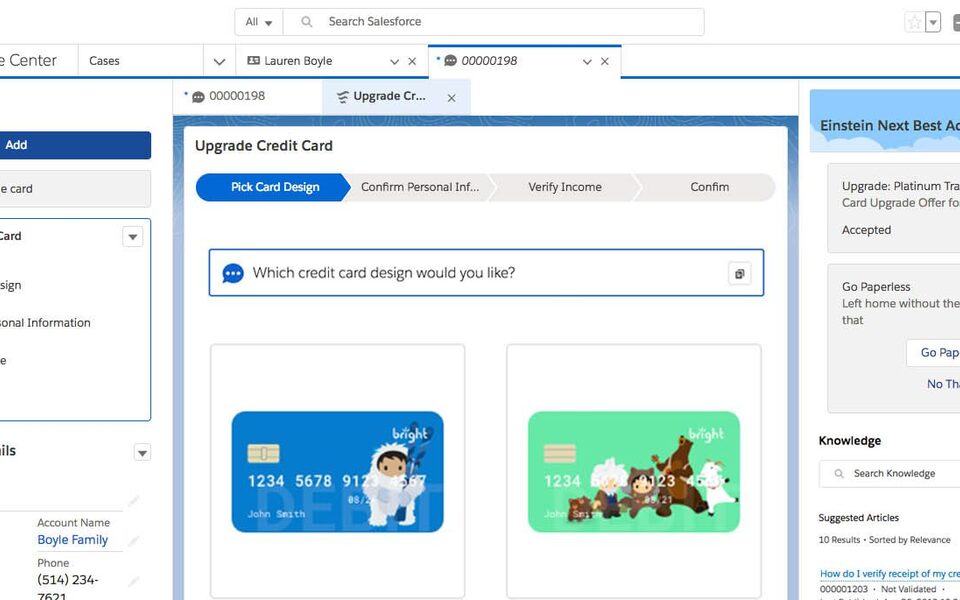
Task: Click the favorites star icon
Action: (914, 23)
